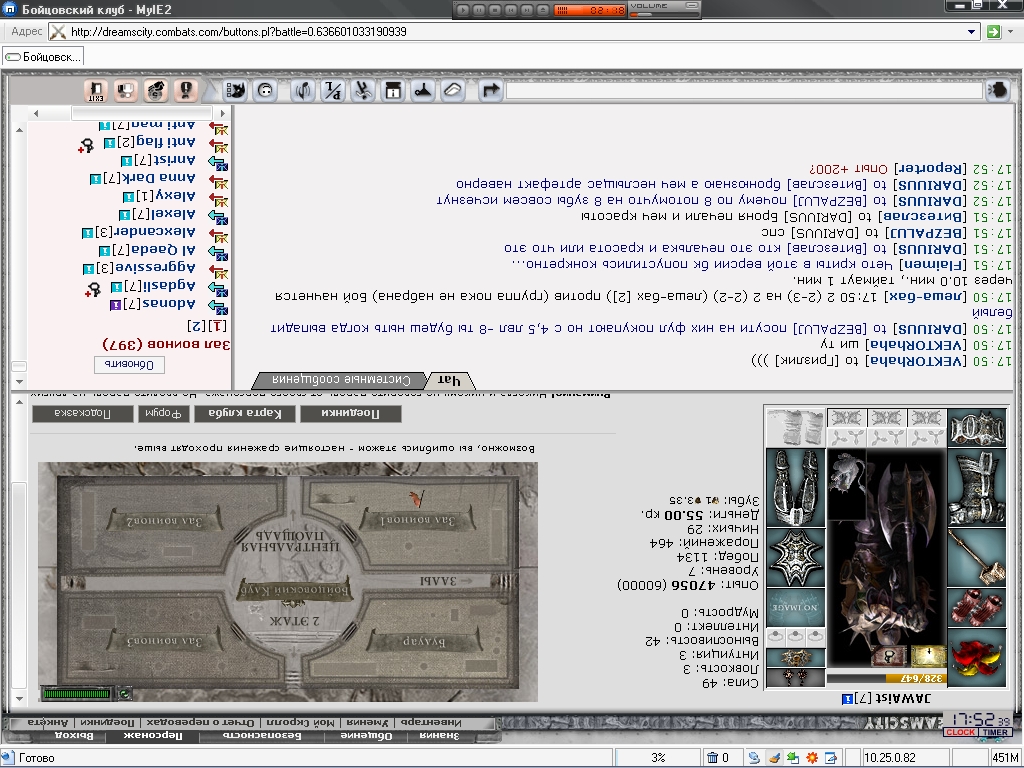Screen dimensions: 1024x768
Task: Open info icon for Alexcander[3]
Action: click(88, 232)
